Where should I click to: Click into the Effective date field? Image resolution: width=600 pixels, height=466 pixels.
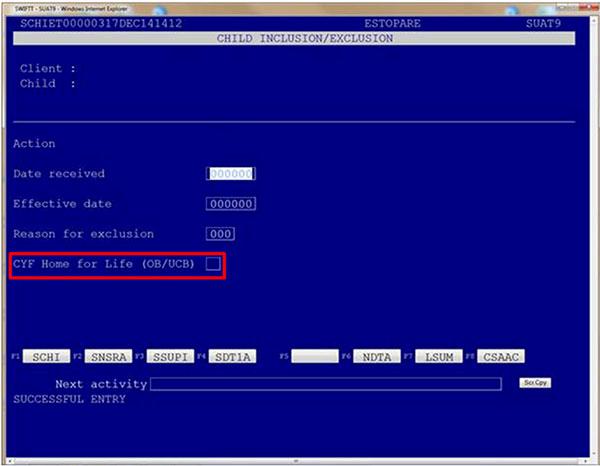[x=230, y=204]
